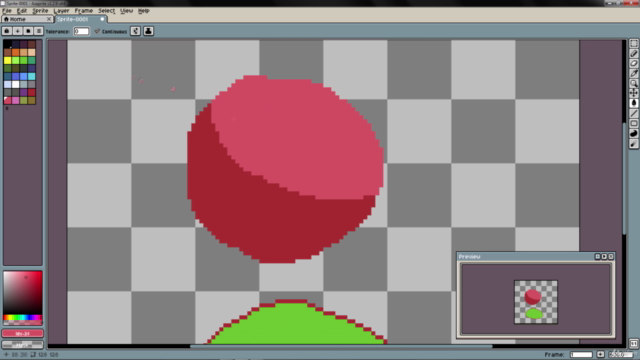The height and width of the screenshot is (360, 640).
Task: Open the Layer menu
Action: click(61, 11)
